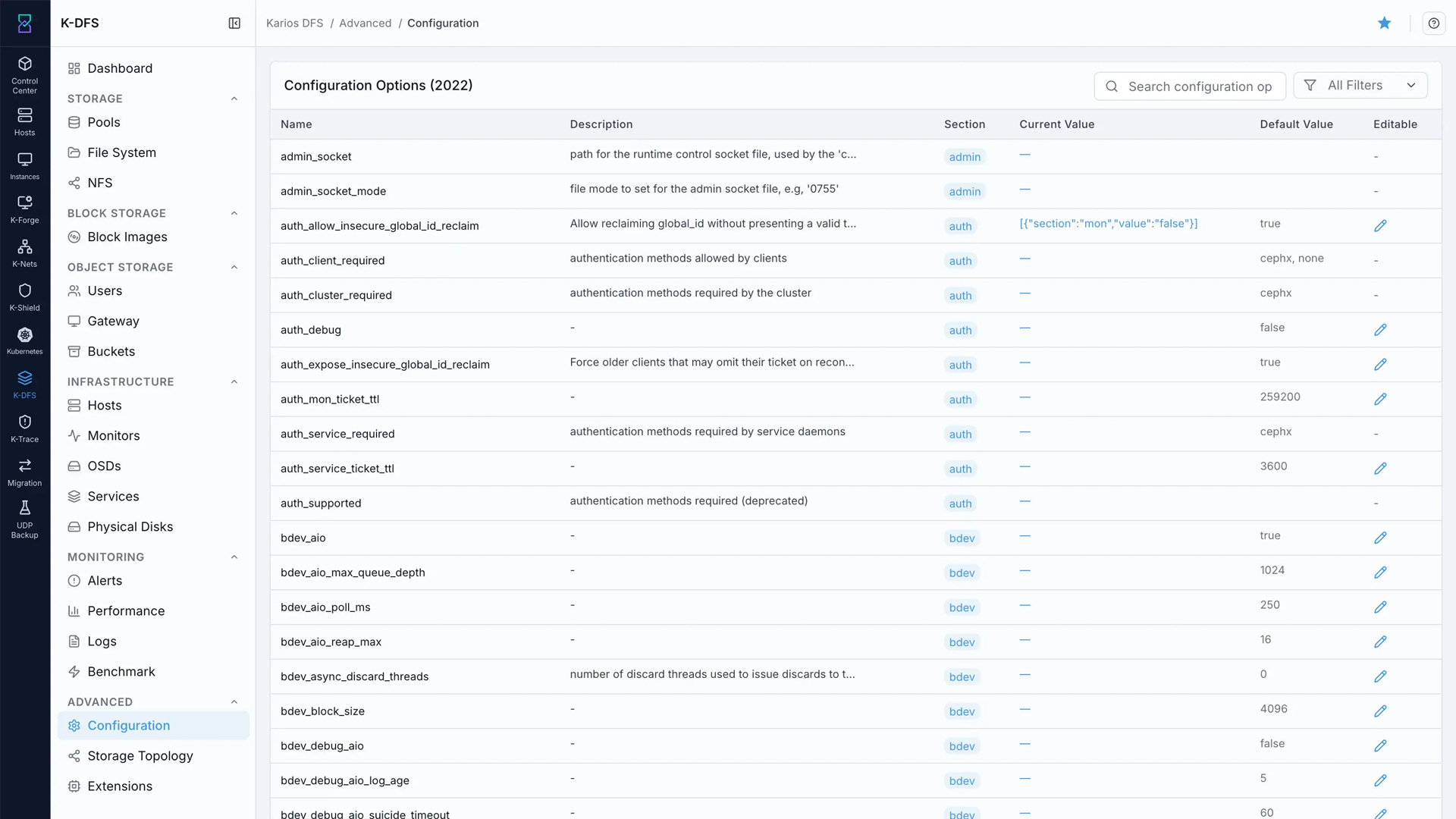Image resolution: width=1456 pixels, height=819 pixels.
Task: Open Instances in the app rail
Action: click(24, 165)
